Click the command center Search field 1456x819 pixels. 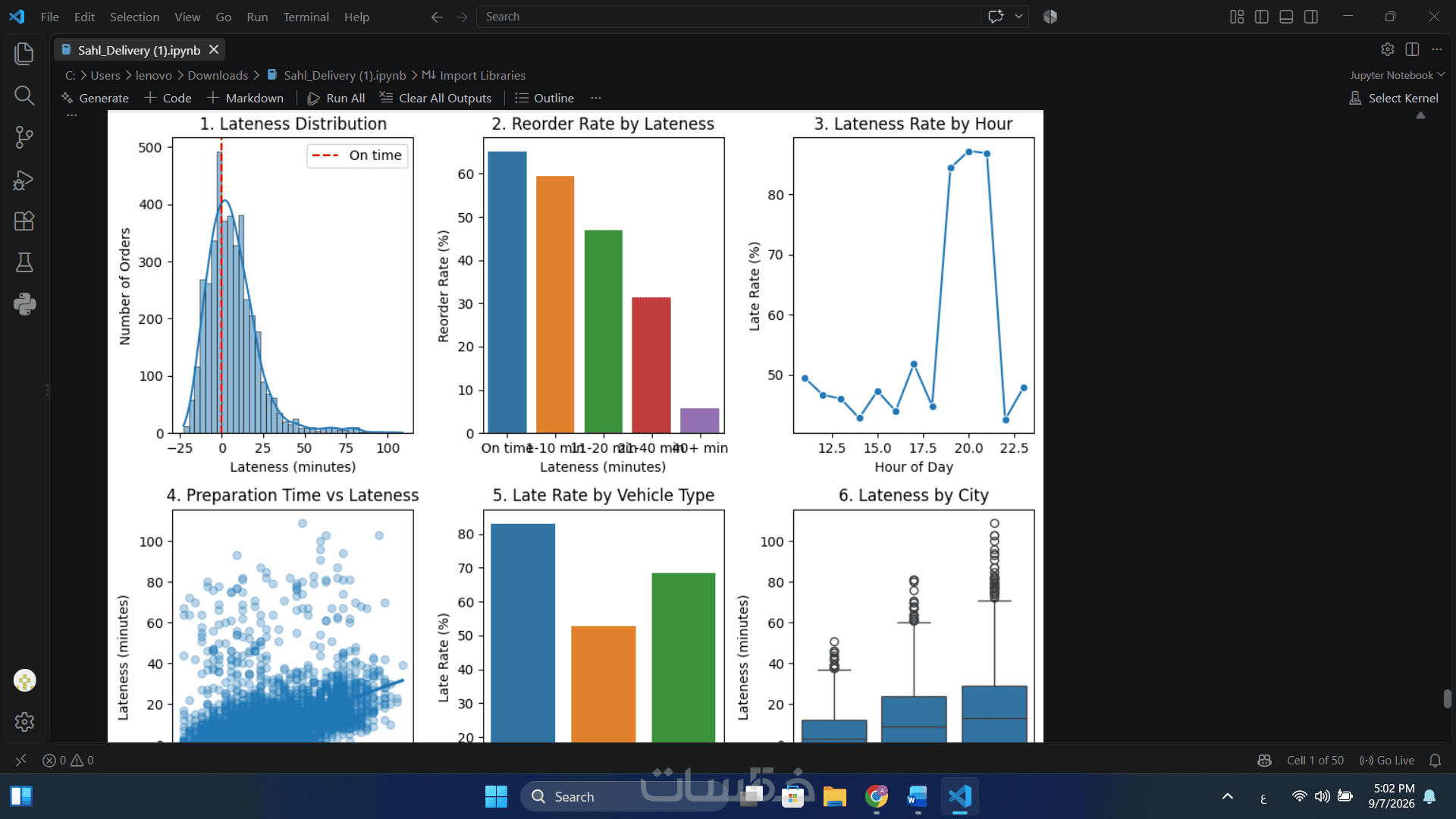728,17
